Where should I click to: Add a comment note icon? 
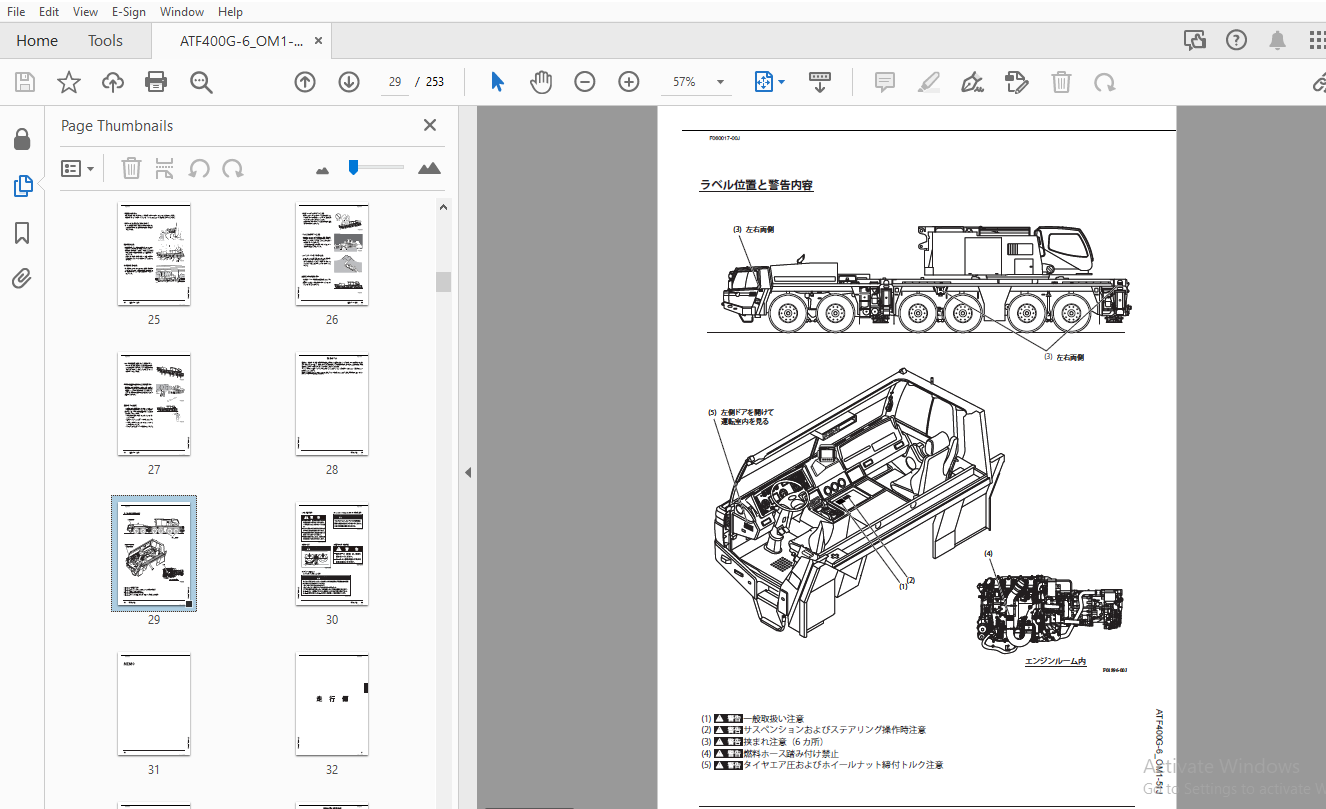click(885, 82)
